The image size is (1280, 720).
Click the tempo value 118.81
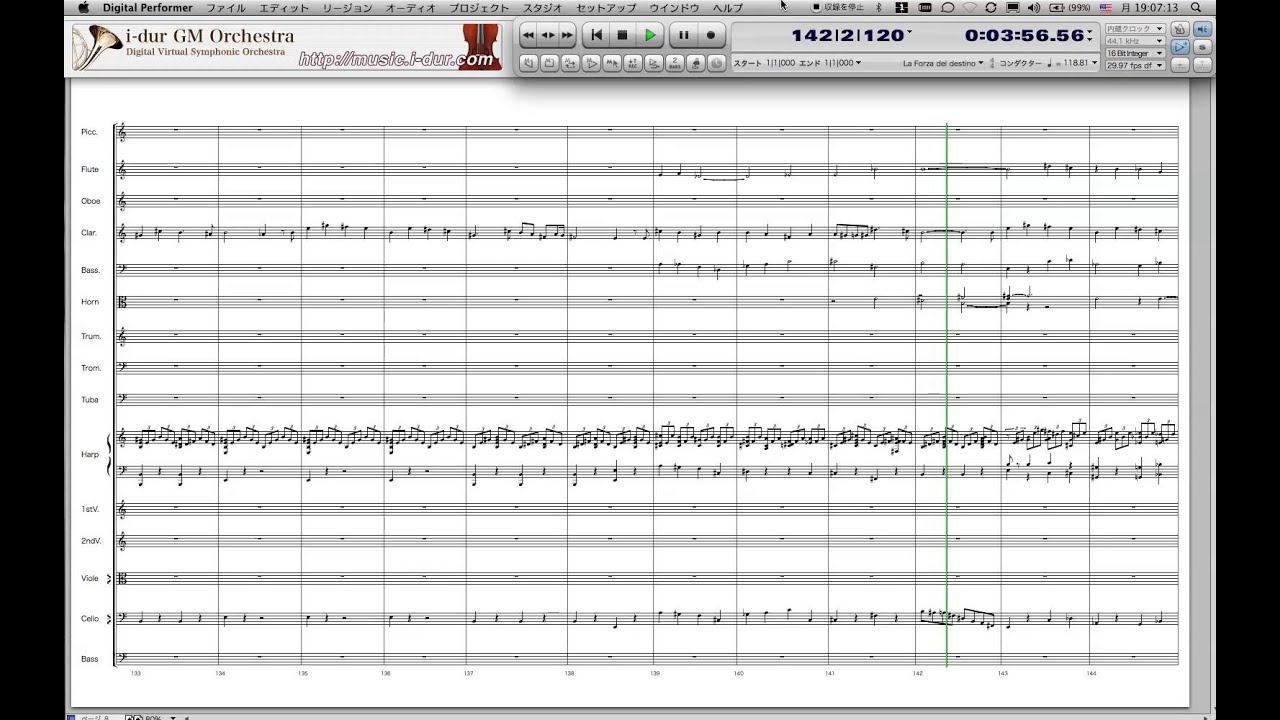1075,63
